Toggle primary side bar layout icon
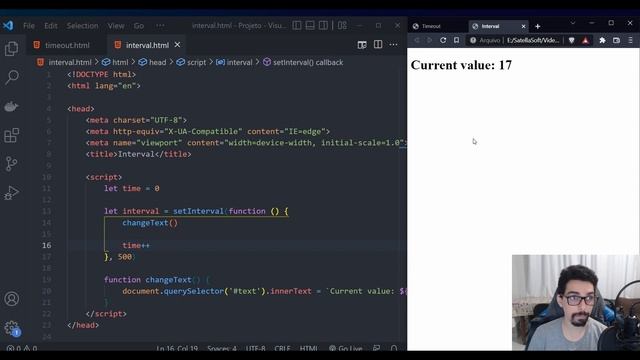640x360 pixels. 297,25
